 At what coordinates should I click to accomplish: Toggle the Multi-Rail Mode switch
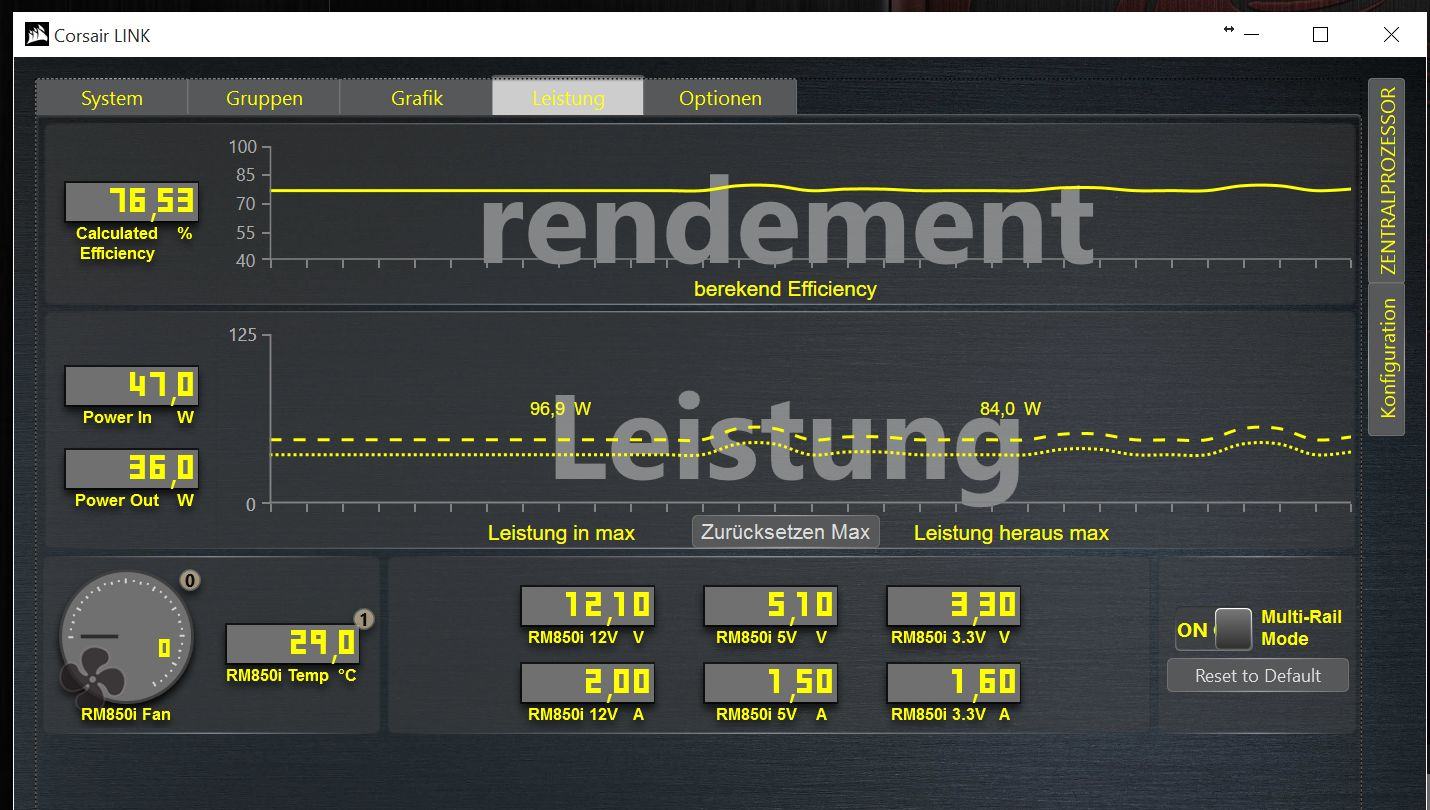[x=1214, y=630]
